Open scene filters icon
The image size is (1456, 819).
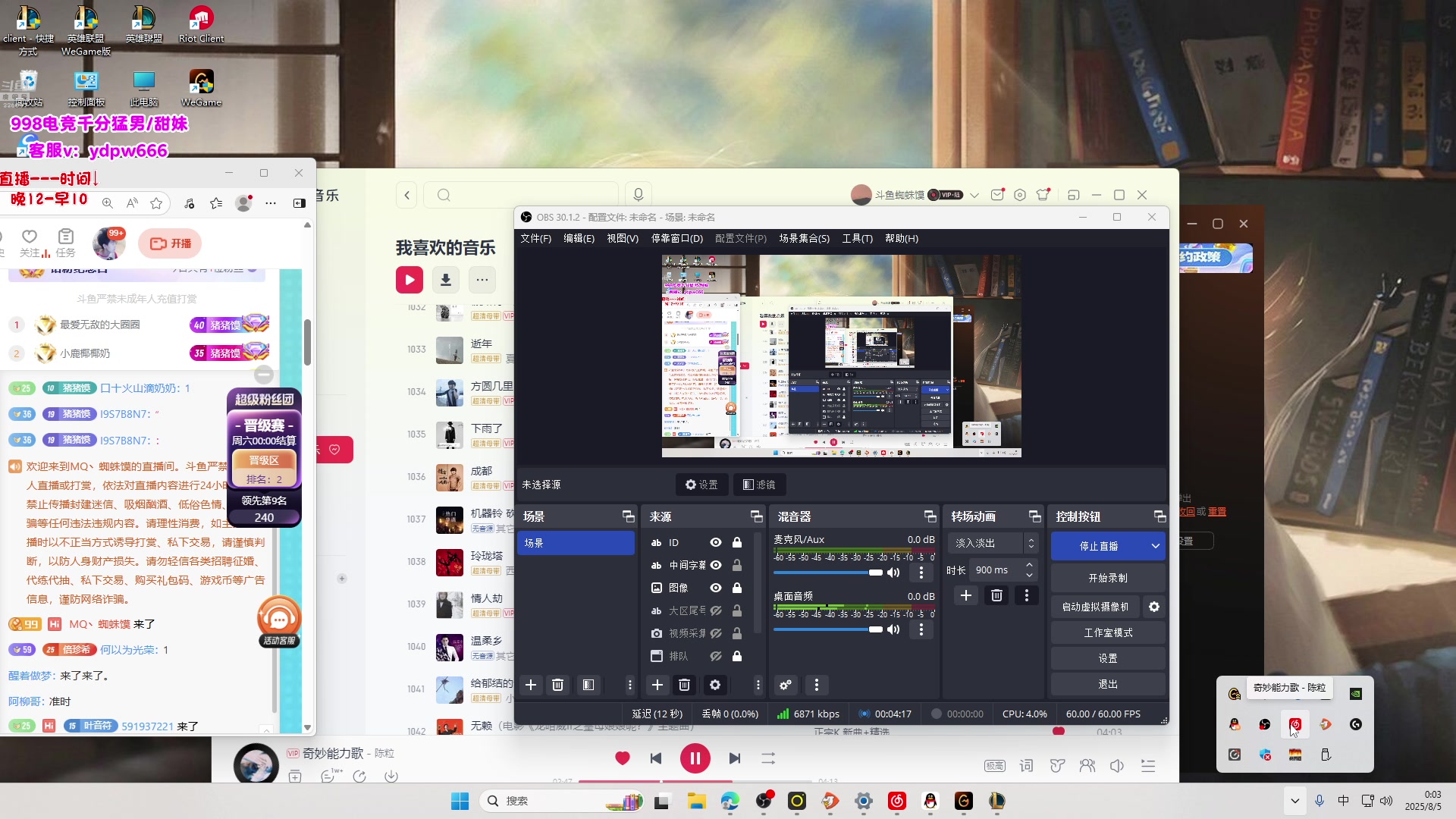(588, 685)
